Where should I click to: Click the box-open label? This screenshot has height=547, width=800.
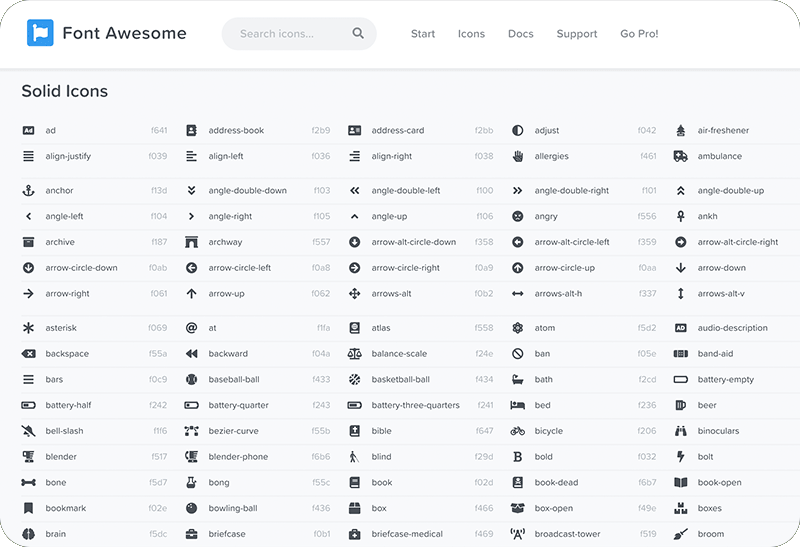click(x=554, y=508)
